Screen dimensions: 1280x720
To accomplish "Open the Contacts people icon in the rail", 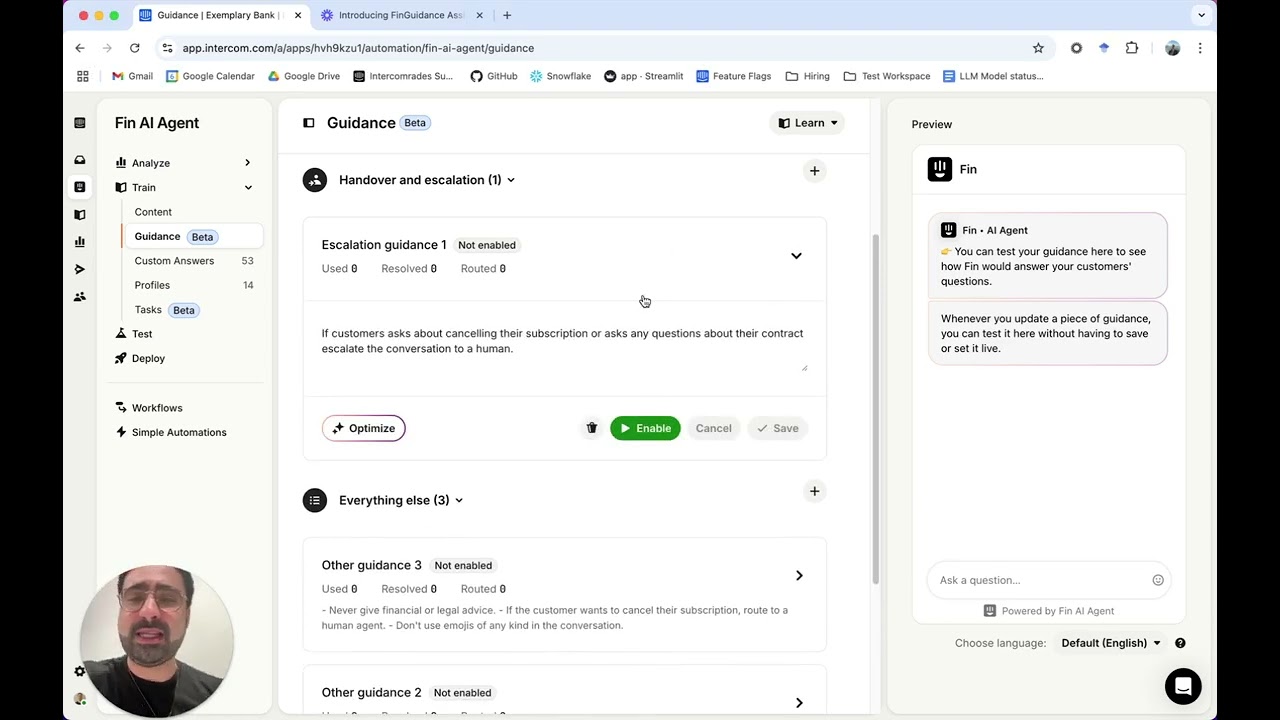I will [80, 297].
